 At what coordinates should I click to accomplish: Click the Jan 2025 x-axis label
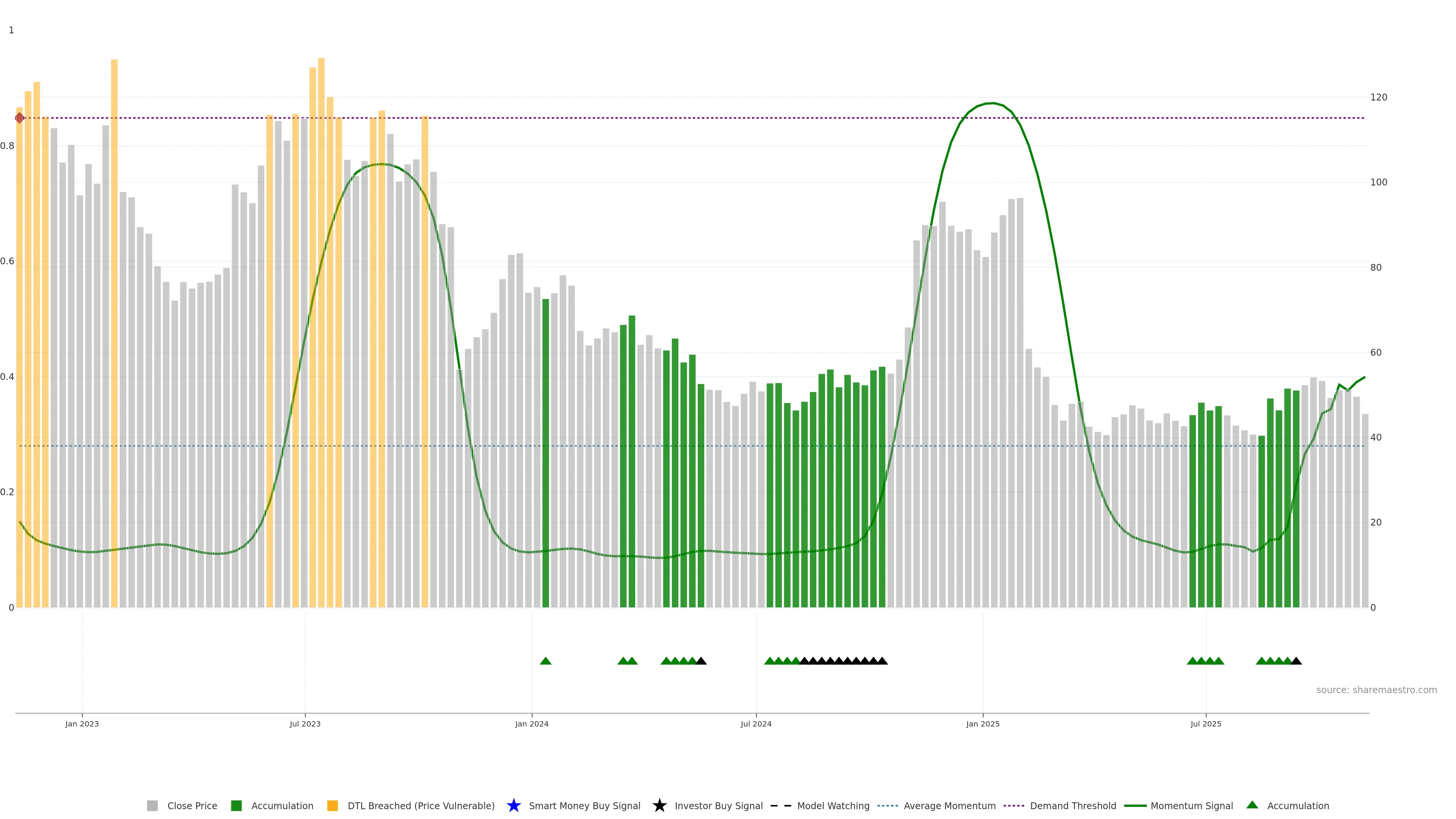coord(982,723)
